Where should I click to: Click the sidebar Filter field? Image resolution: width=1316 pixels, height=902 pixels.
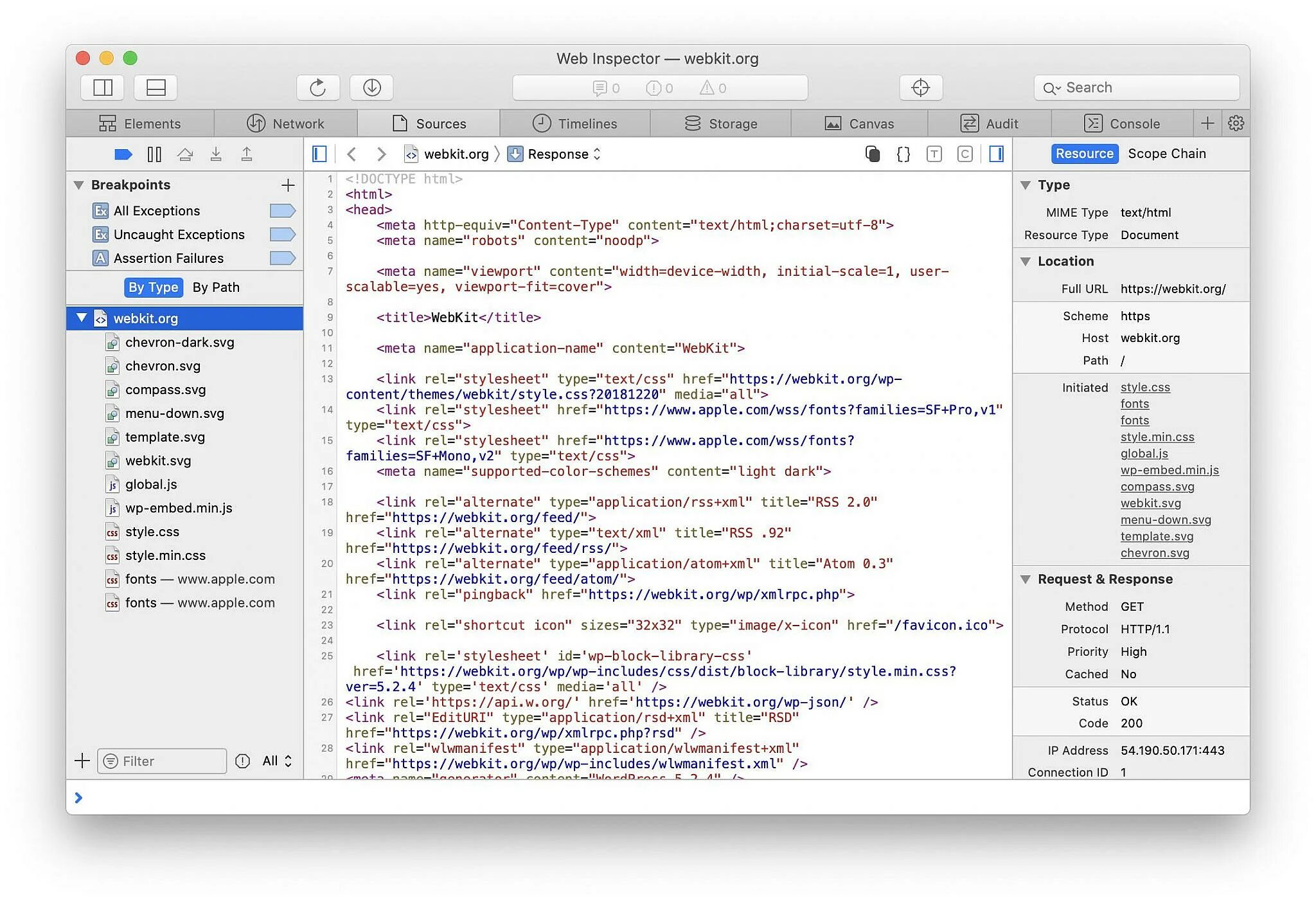tap(162, 761)
